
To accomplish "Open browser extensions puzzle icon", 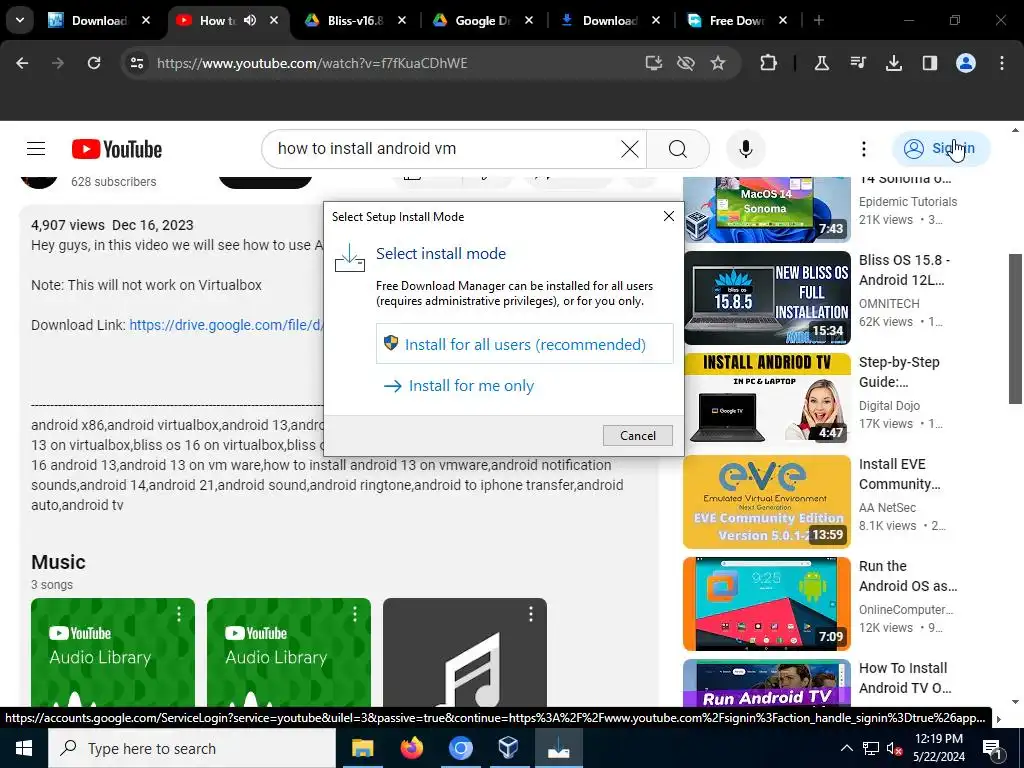I will [x=768, y=63].
